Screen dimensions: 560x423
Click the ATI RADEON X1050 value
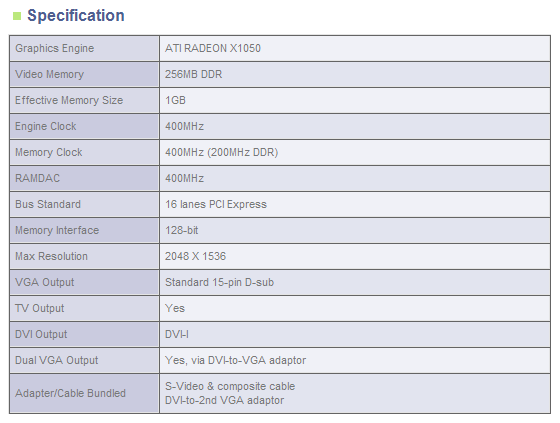[213, 48]
